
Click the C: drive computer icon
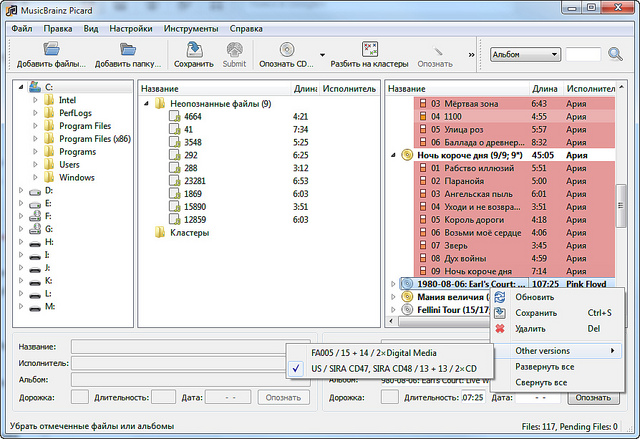click(x=35, y=86)
